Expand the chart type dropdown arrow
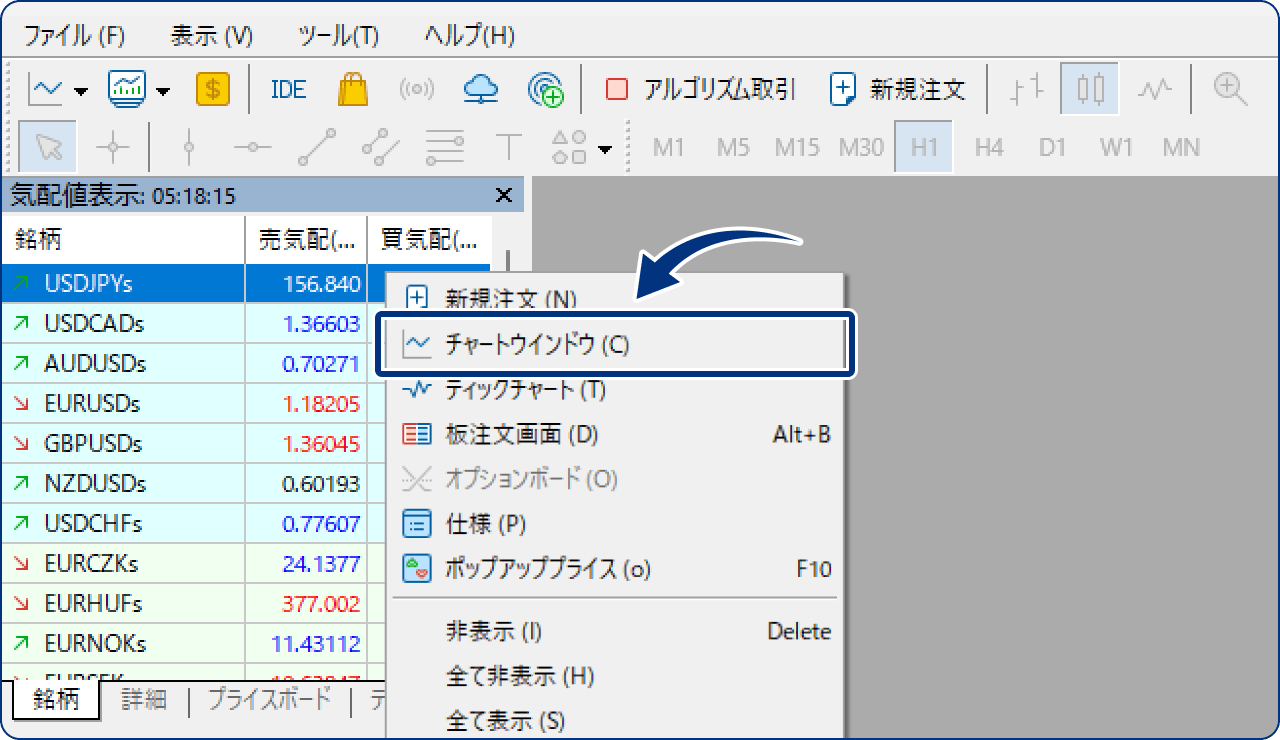 tap(81, 91)
